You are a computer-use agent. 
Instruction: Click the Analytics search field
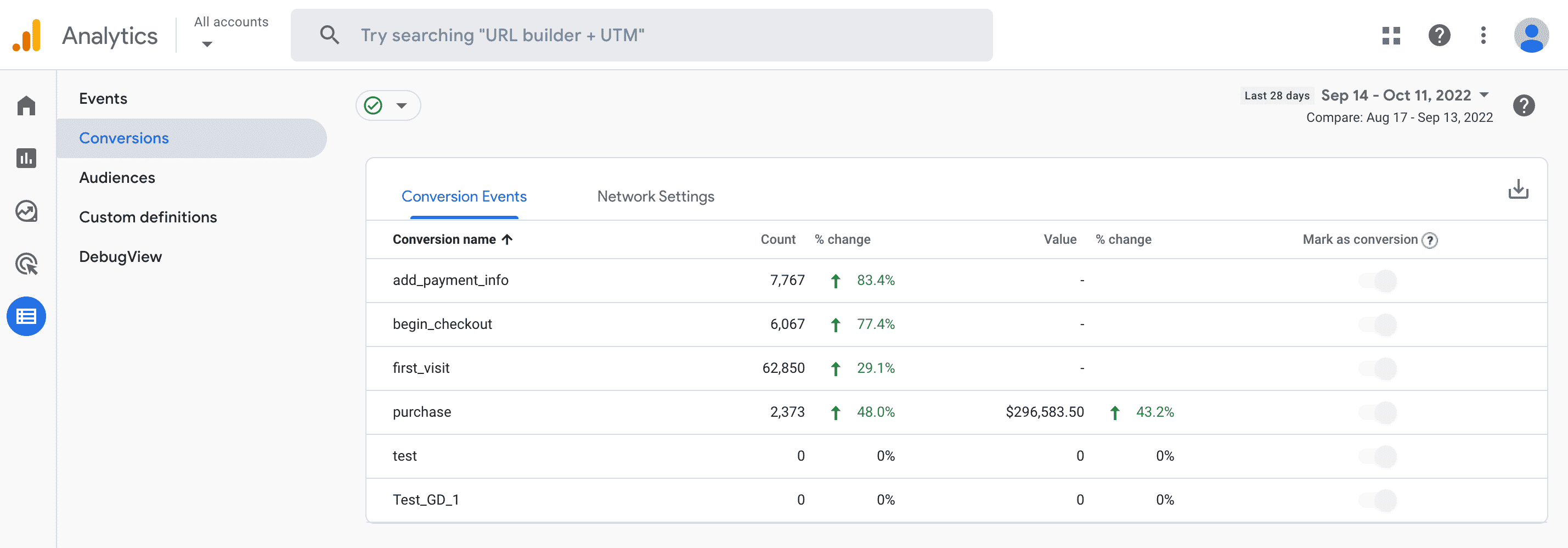point(641,35)
